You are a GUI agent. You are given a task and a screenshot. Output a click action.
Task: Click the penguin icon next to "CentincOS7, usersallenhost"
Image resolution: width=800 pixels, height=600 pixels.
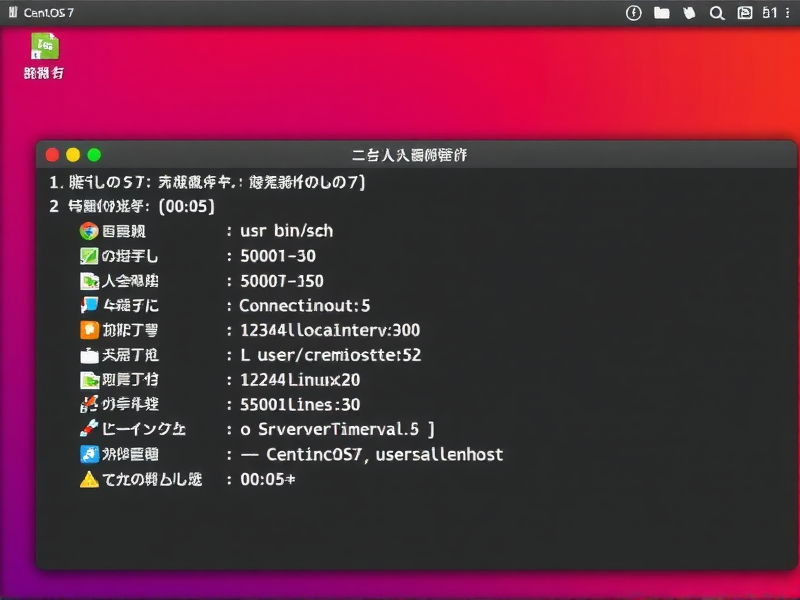point(88,455)
